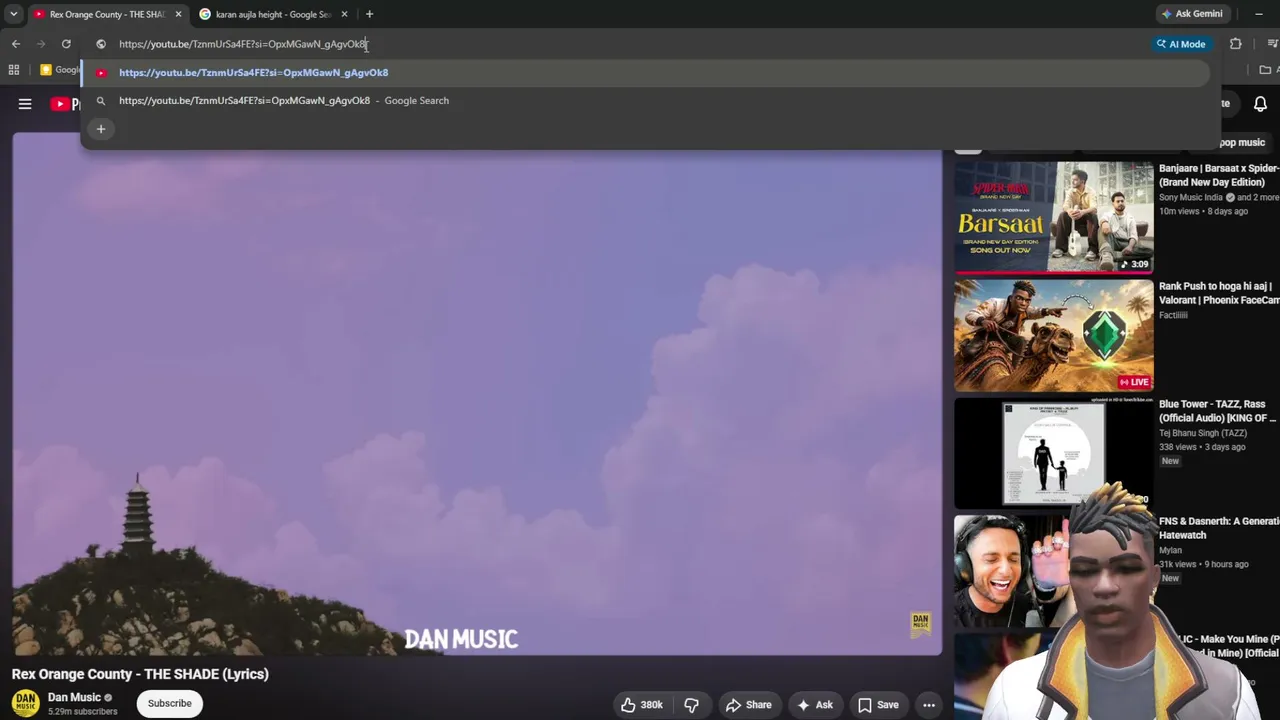1280x720 pixels.
Task: Click the Ask button under the video
Action: tap(814, 705)
